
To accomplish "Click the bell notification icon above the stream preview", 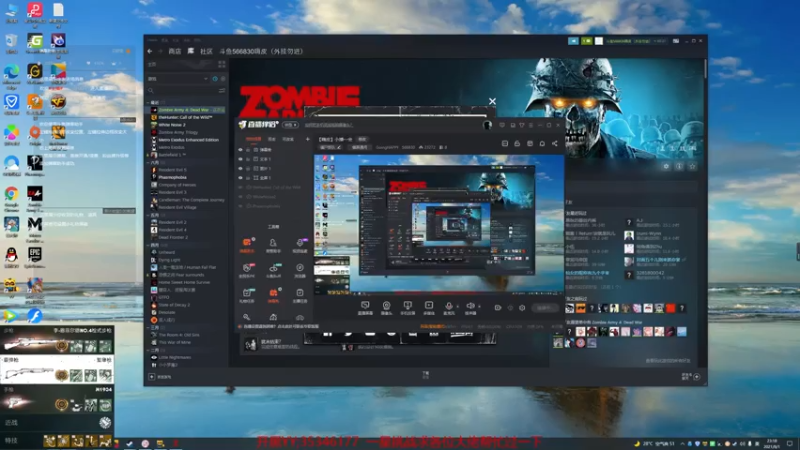I will [542, 143].
